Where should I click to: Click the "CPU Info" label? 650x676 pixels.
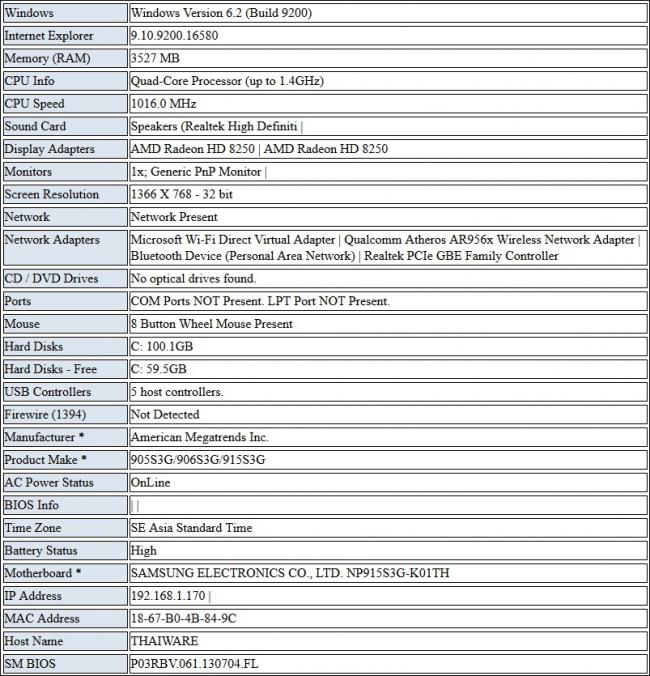click(x=29, y=81)
